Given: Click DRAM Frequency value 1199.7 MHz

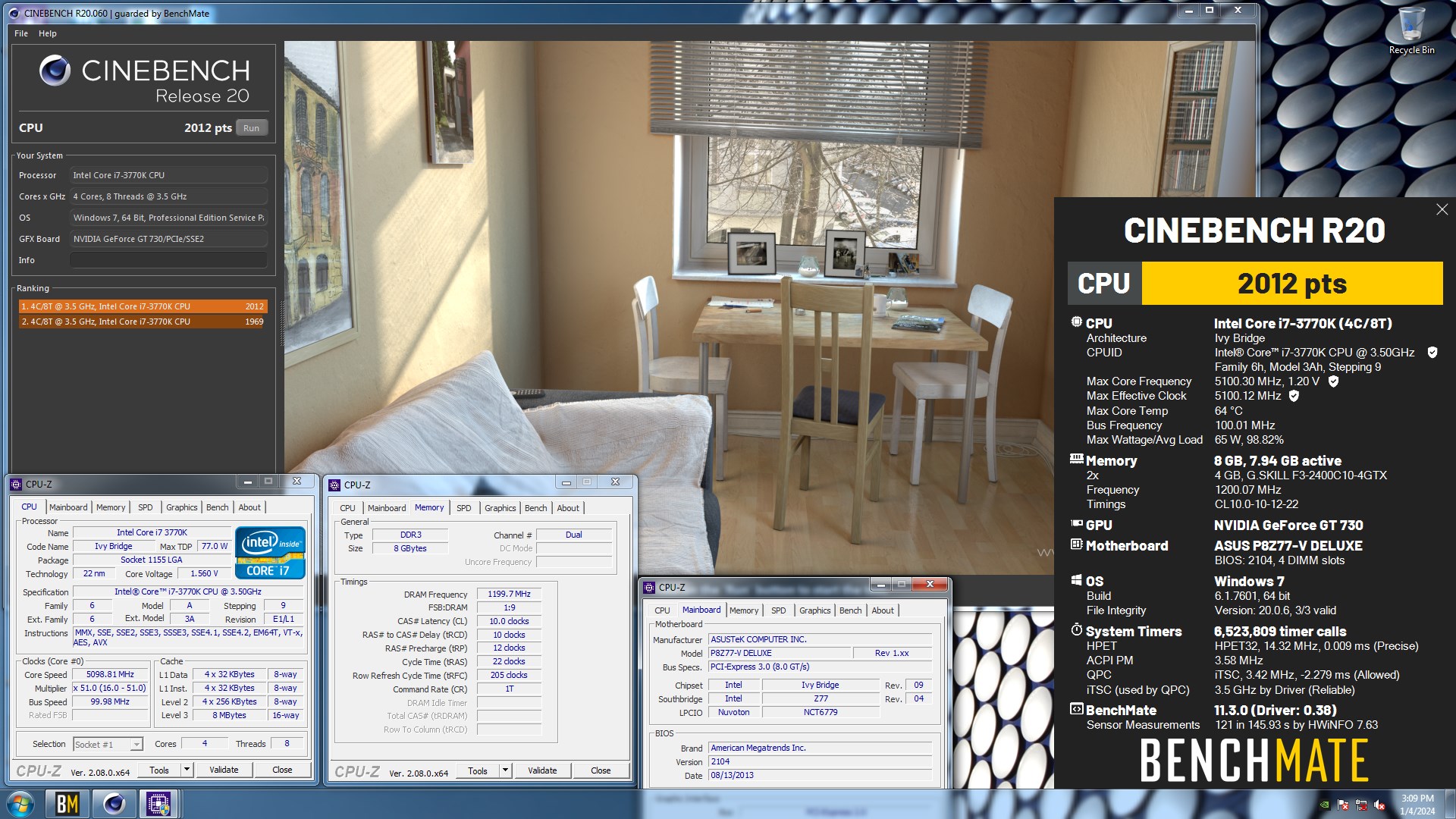Looking at the screenshot, I should point(509,594).
